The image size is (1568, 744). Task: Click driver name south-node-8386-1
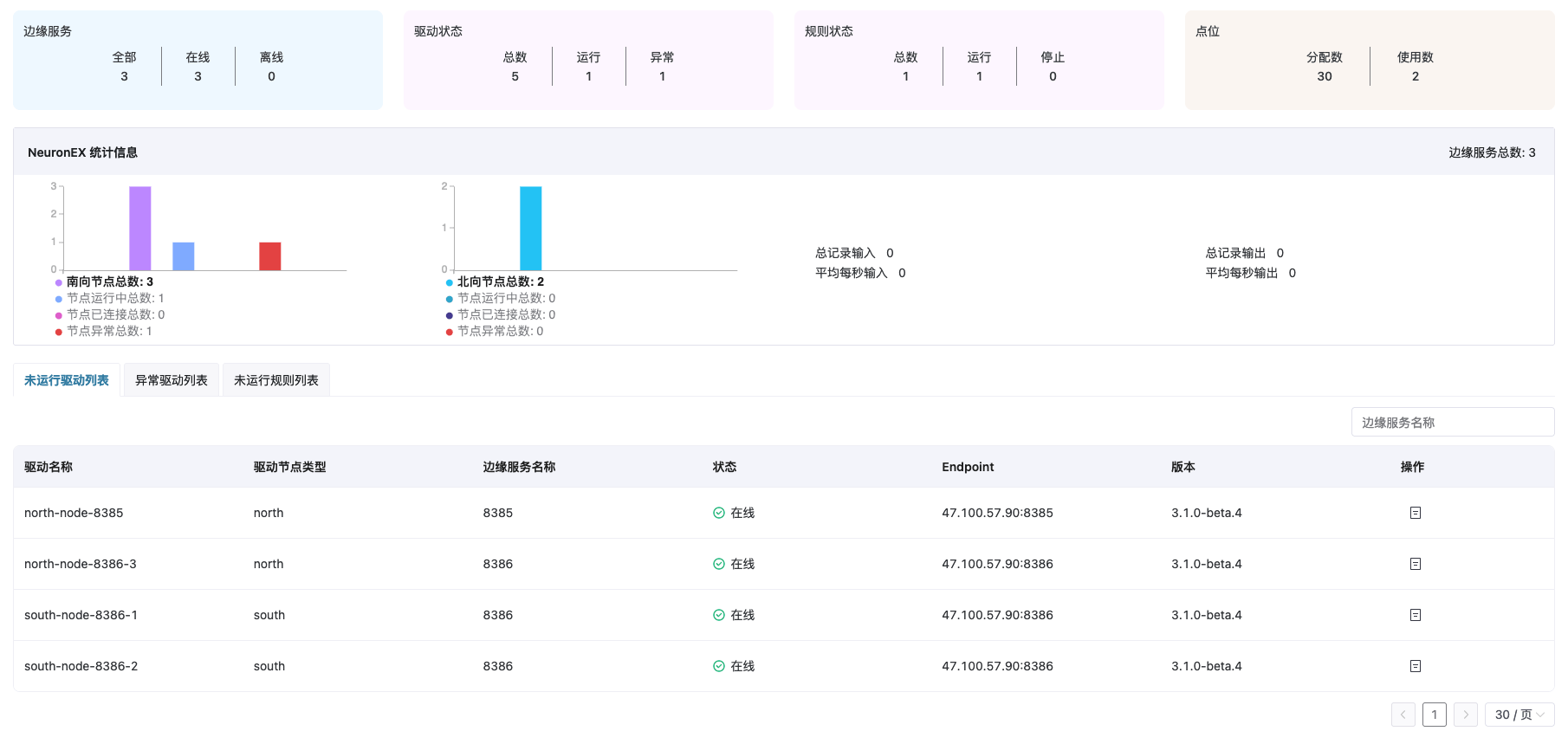(81, 615)
